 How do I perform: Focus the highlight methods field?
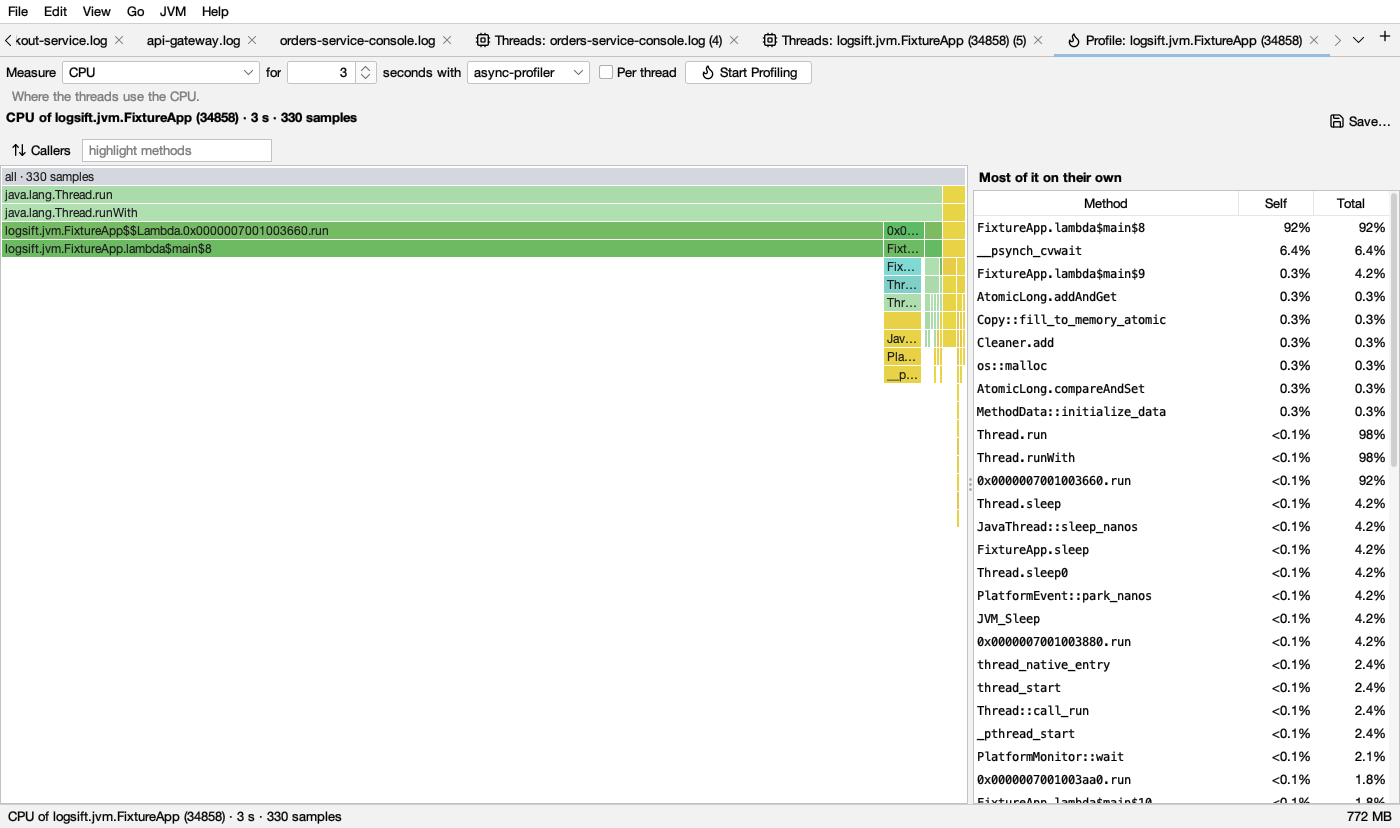click(x=176, y=150)
